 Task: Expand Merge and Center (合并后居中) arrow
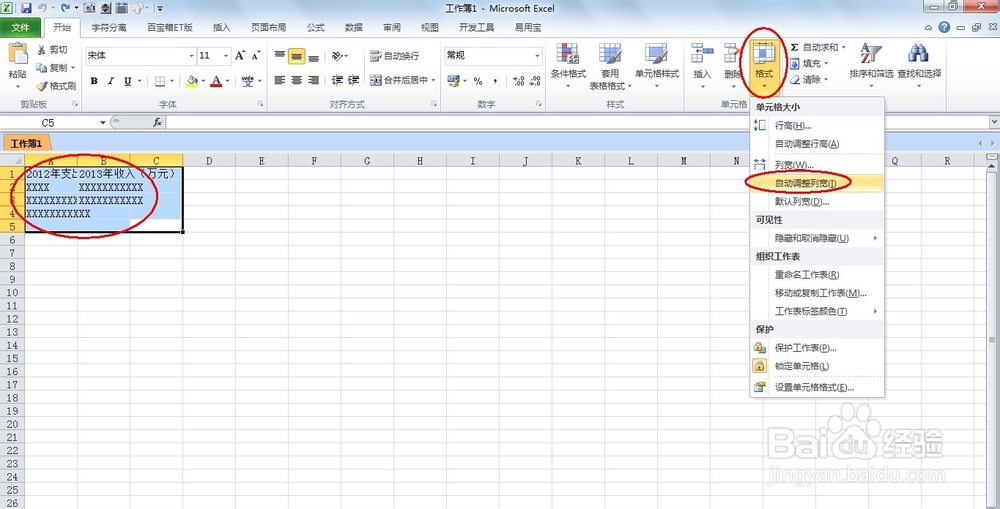[433, 80]
